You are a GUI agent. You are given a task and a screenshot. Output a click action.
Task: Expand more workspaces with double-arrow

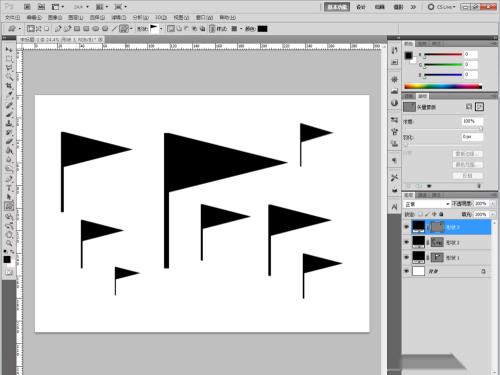click(413, 7)
